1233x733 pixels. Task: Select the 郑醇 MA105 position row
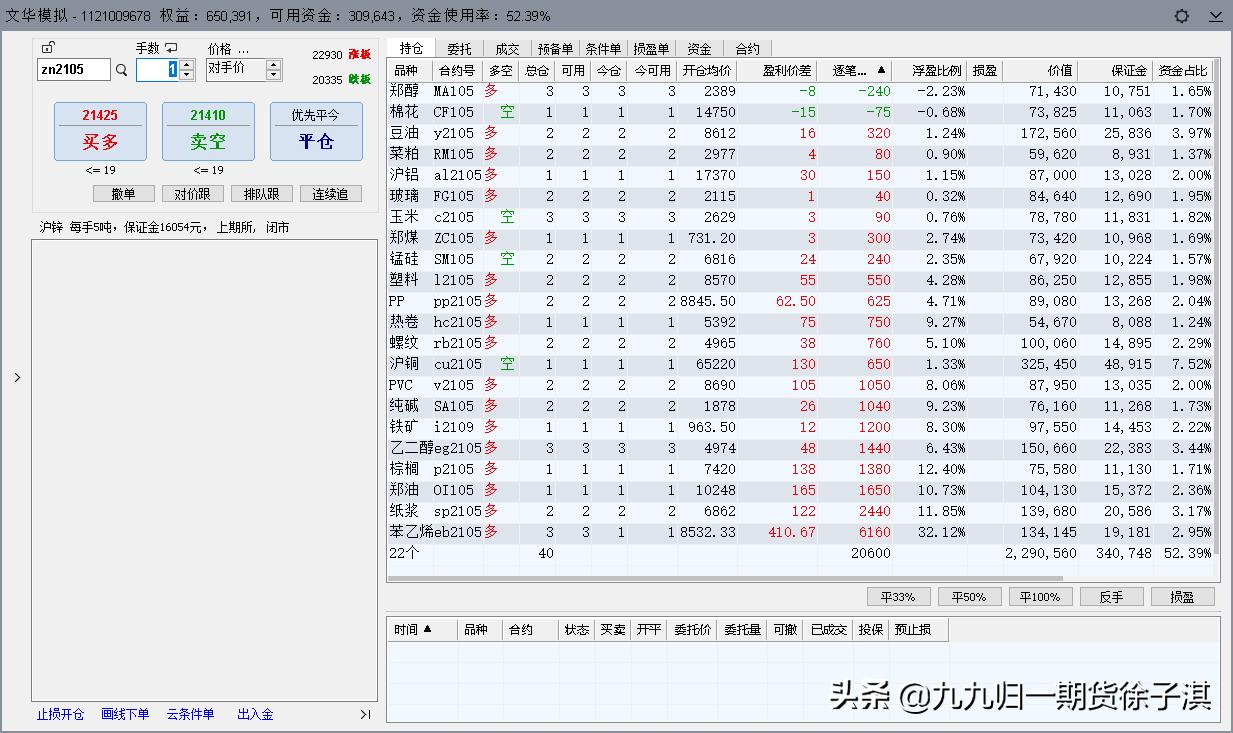pyautogui.click(x=800, y=91)
